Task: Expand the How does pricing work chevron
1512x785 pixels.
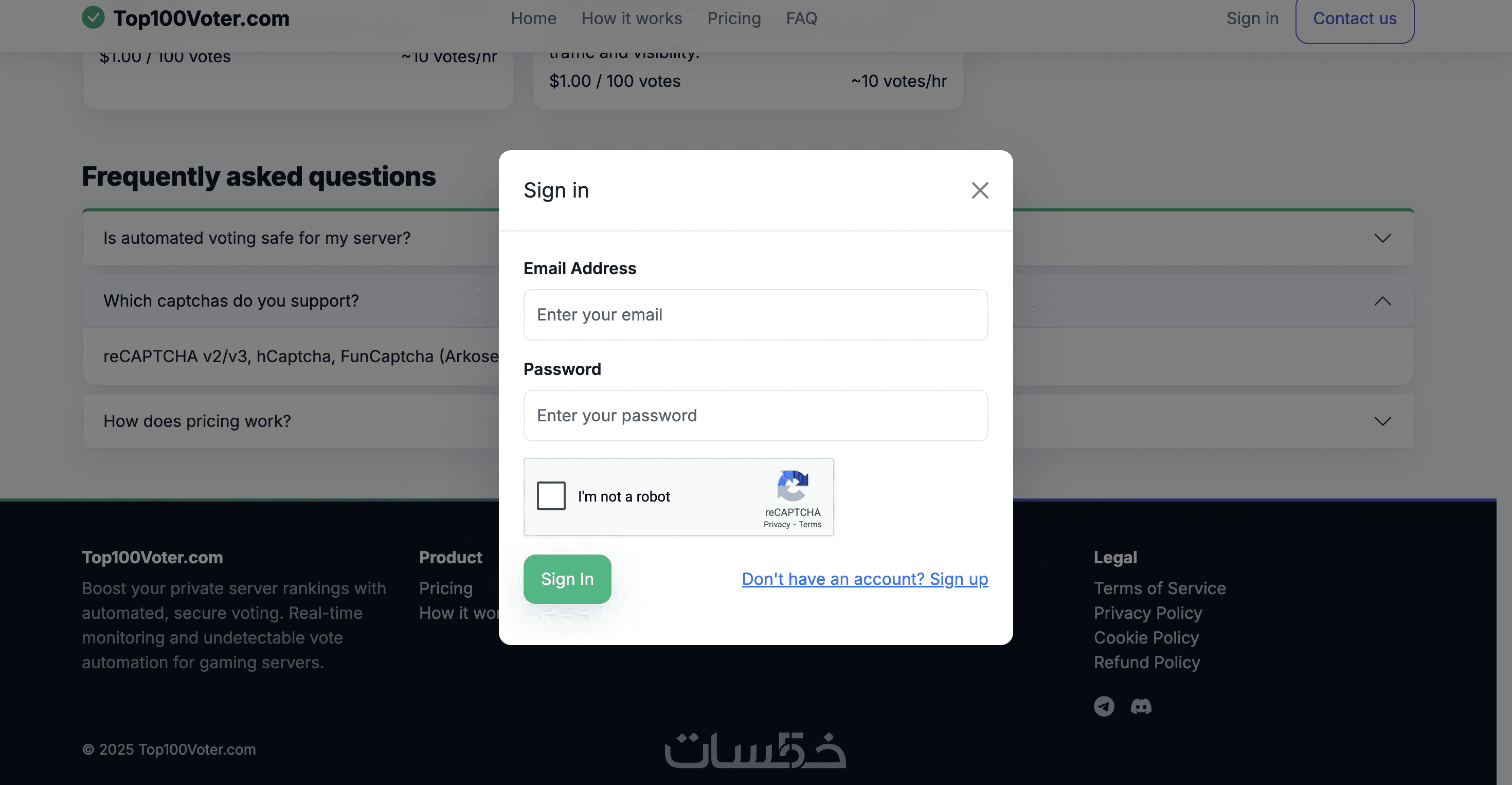Action: (x=1382, y=421)
